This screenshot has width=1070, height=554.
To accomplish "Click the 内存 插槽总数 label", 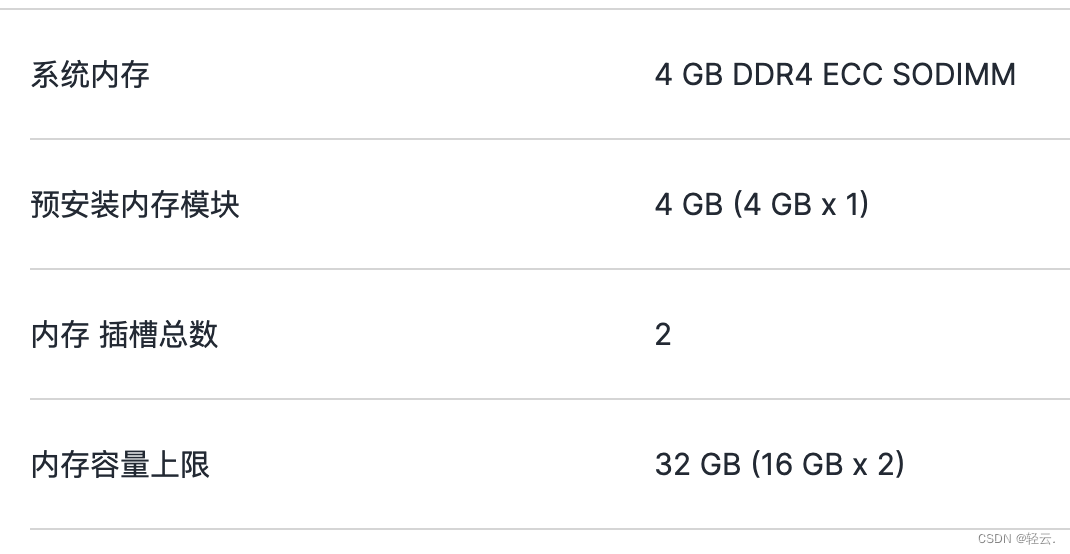I will click(124, 335).
